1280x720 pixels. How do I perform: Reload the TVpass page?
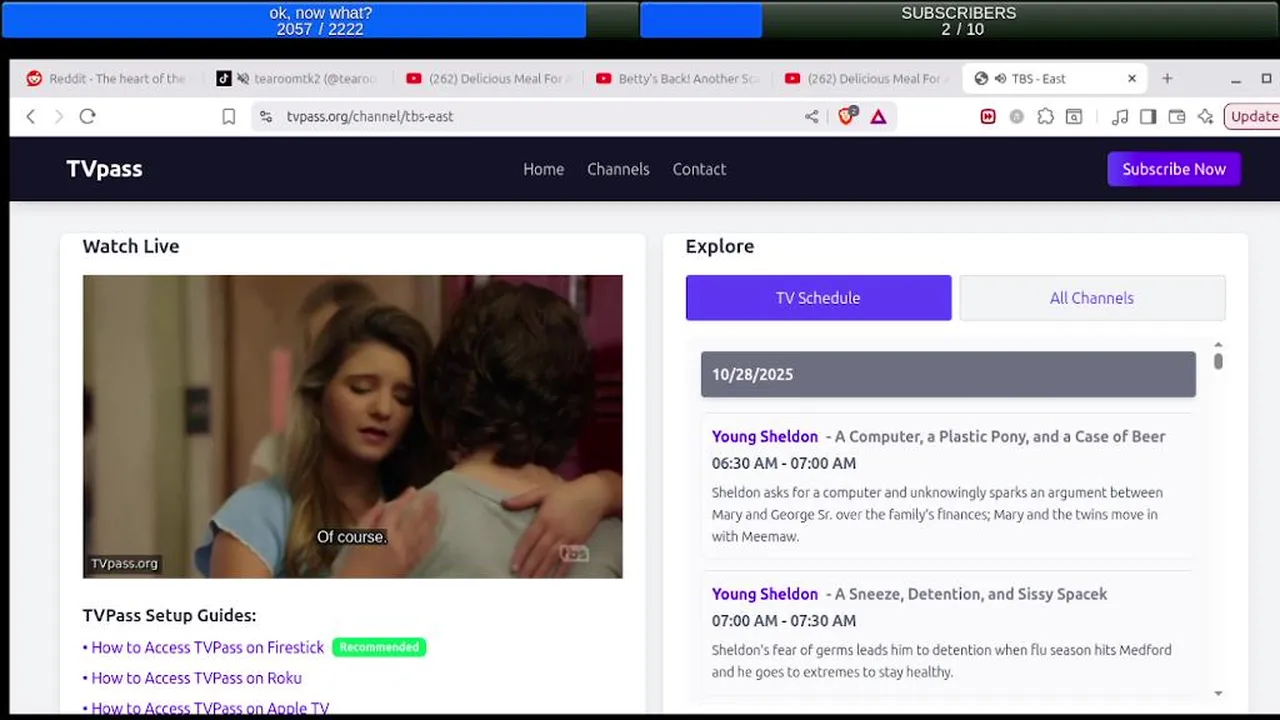[x=87, y=117]
